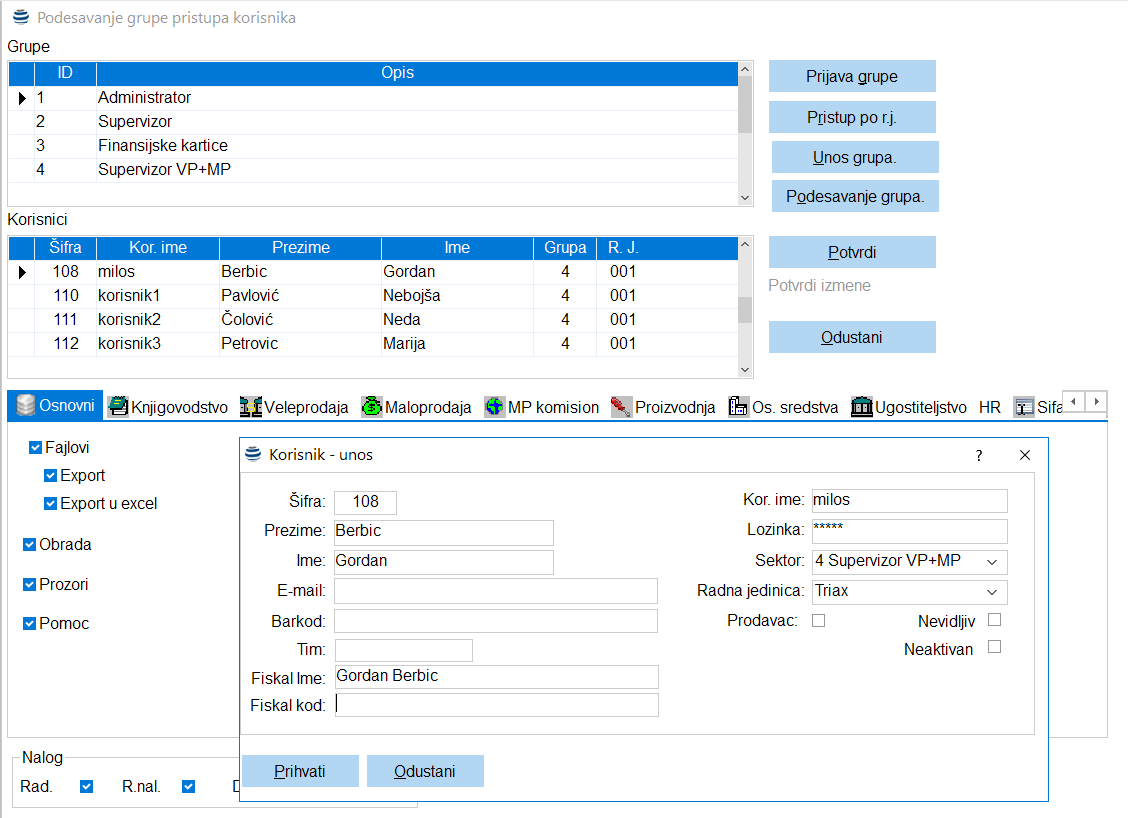Image resolution: width=1128 pixels, height=818 pixels.
Task: Uncheck the Export u excel option
Action: (51, 504)
